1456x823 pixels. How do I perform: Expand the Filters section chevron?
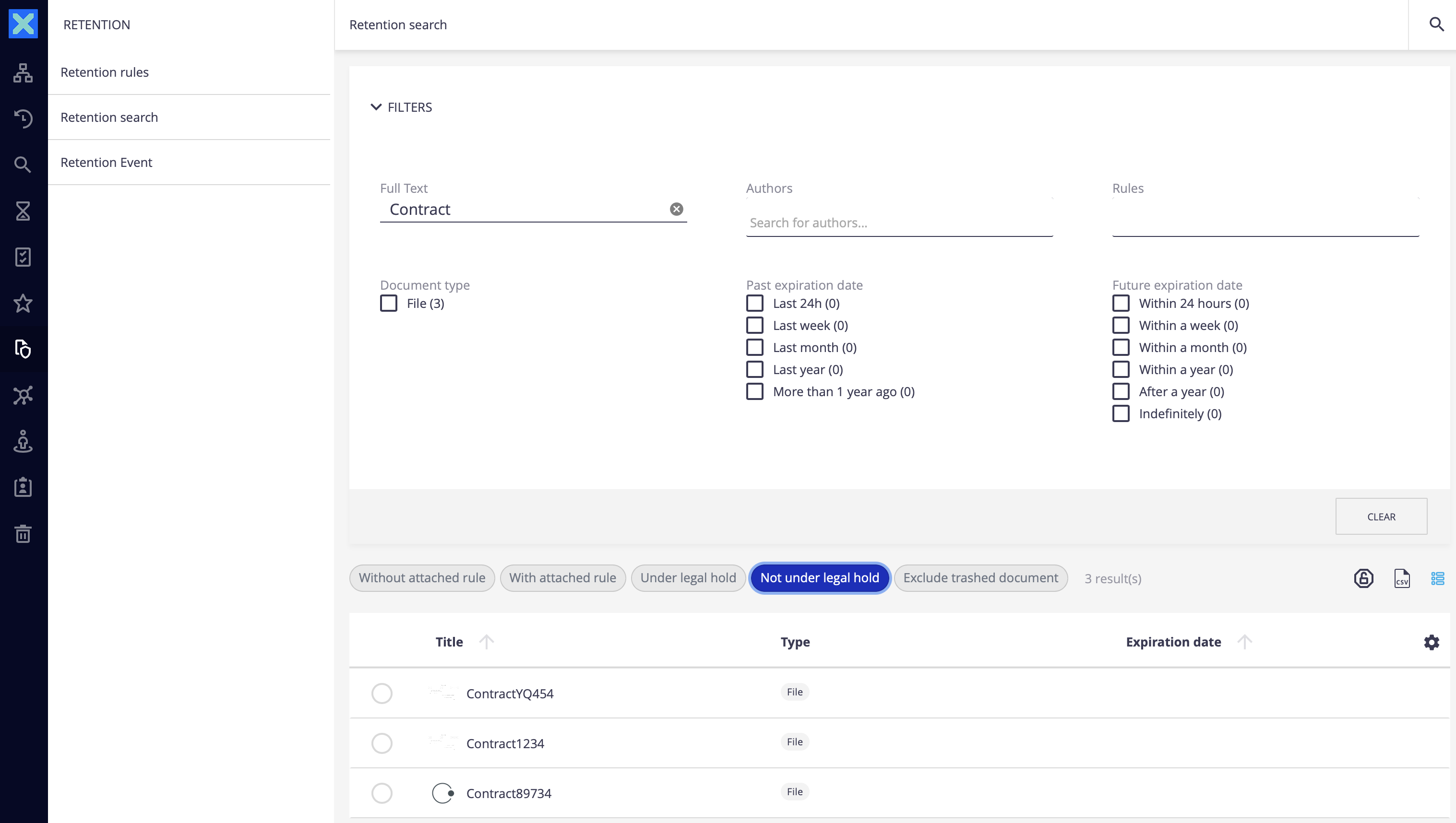click(x=376, y=106)
